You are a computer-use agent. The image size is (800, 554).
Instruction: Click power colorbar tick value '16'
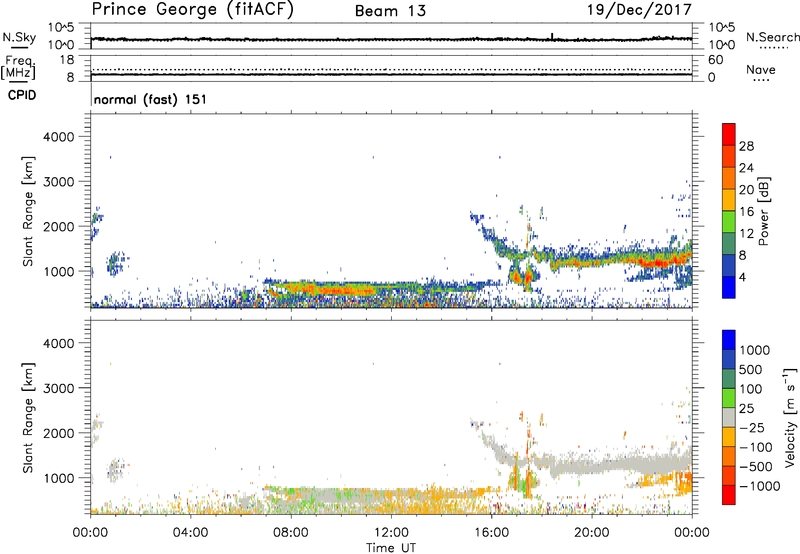[746, 212]
